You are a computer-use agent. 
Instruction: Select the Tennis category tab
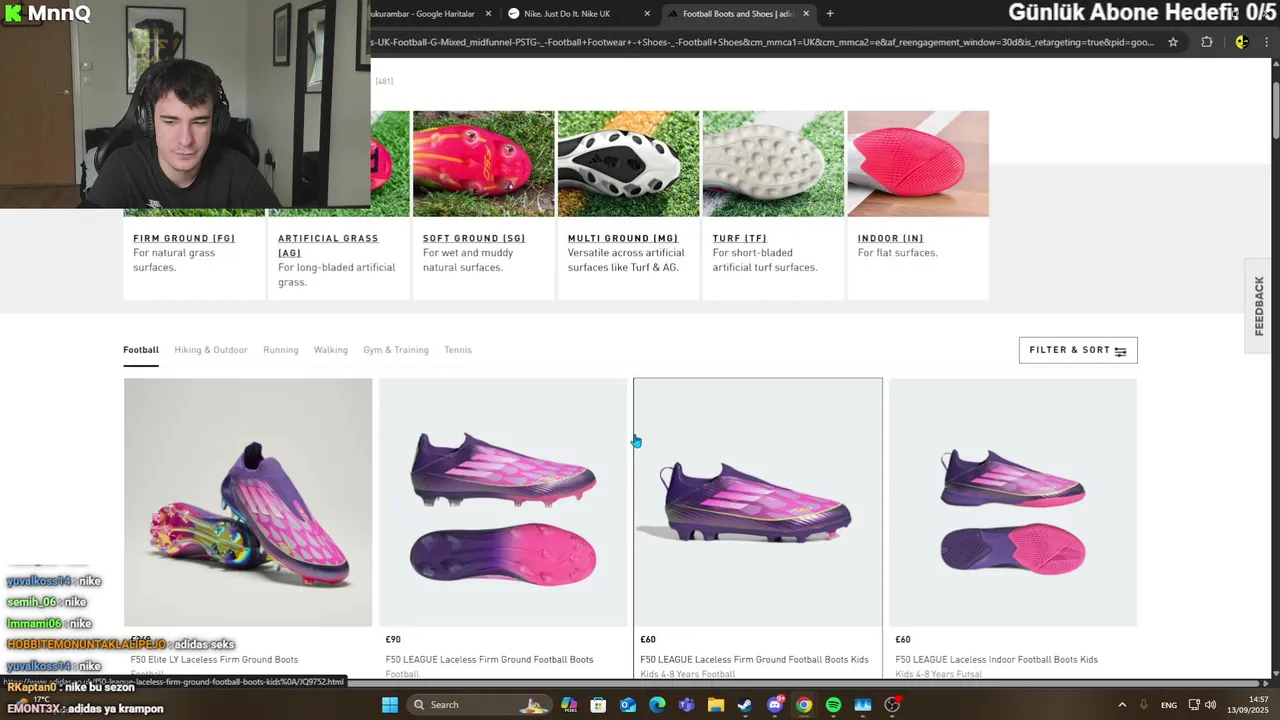[x=458, y=350]
